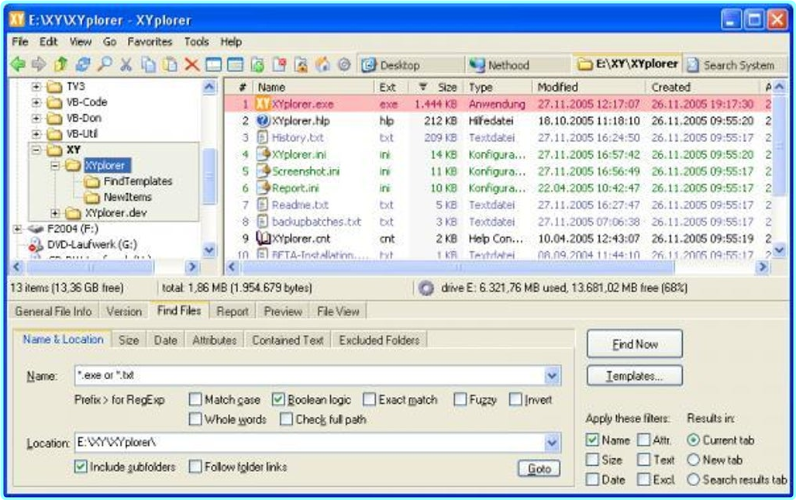Click the scissors Cut icon
This screenshot has width=796, height=500.
point(126,64)
